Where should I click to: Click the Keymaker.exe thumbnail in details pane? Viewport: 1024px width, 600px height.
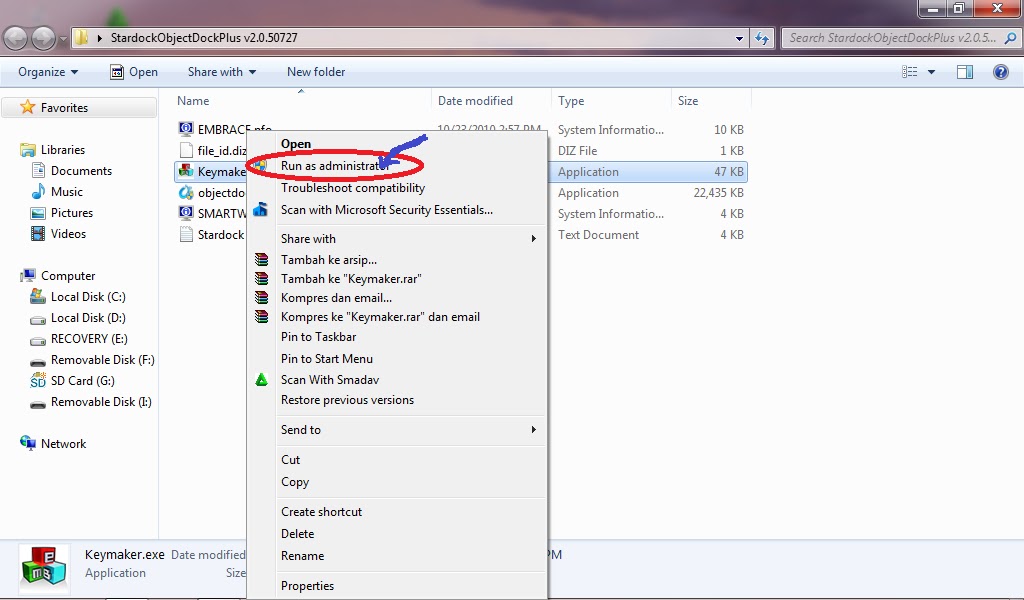pyautogui.click(x=44, y=566)
